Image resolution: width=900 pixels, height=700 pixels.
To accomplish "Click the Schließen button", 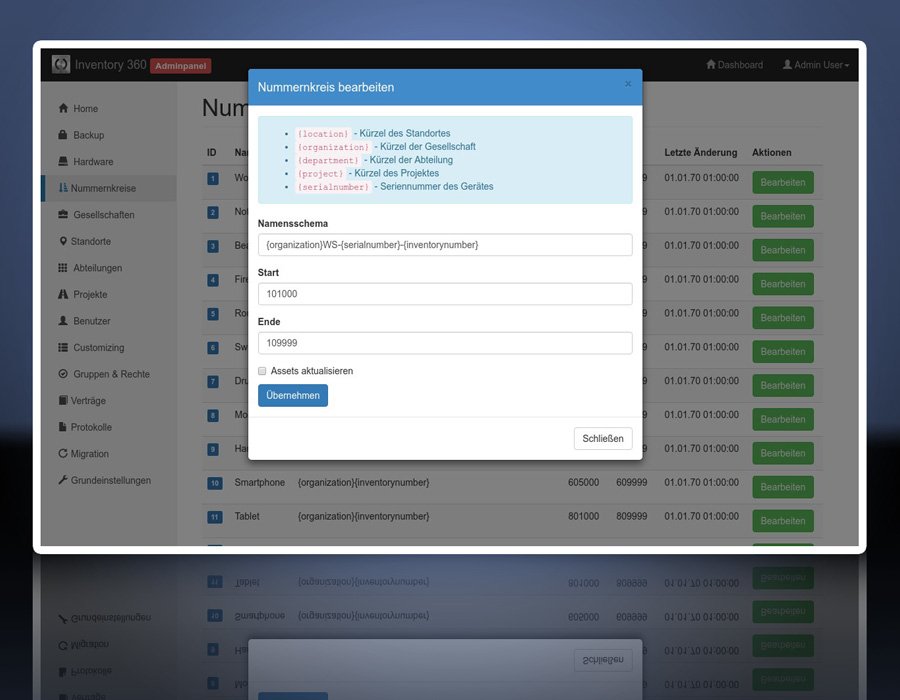I will click(603, 438).
